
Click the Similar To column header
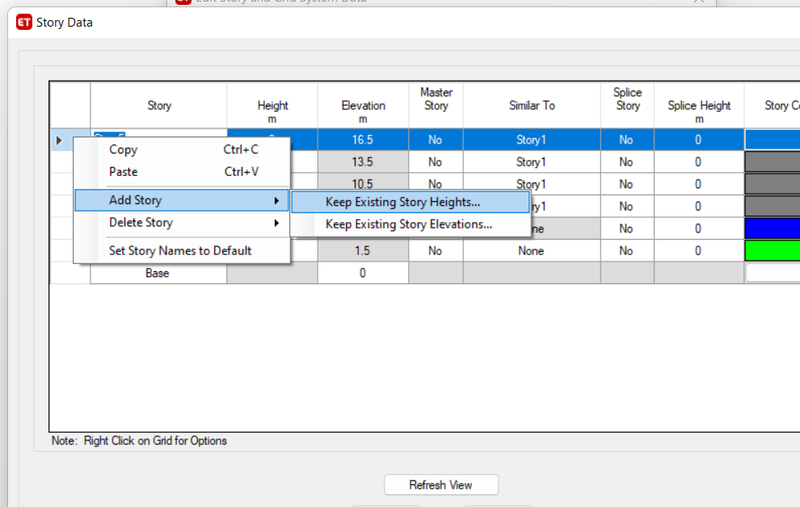(x=532, y=106)
